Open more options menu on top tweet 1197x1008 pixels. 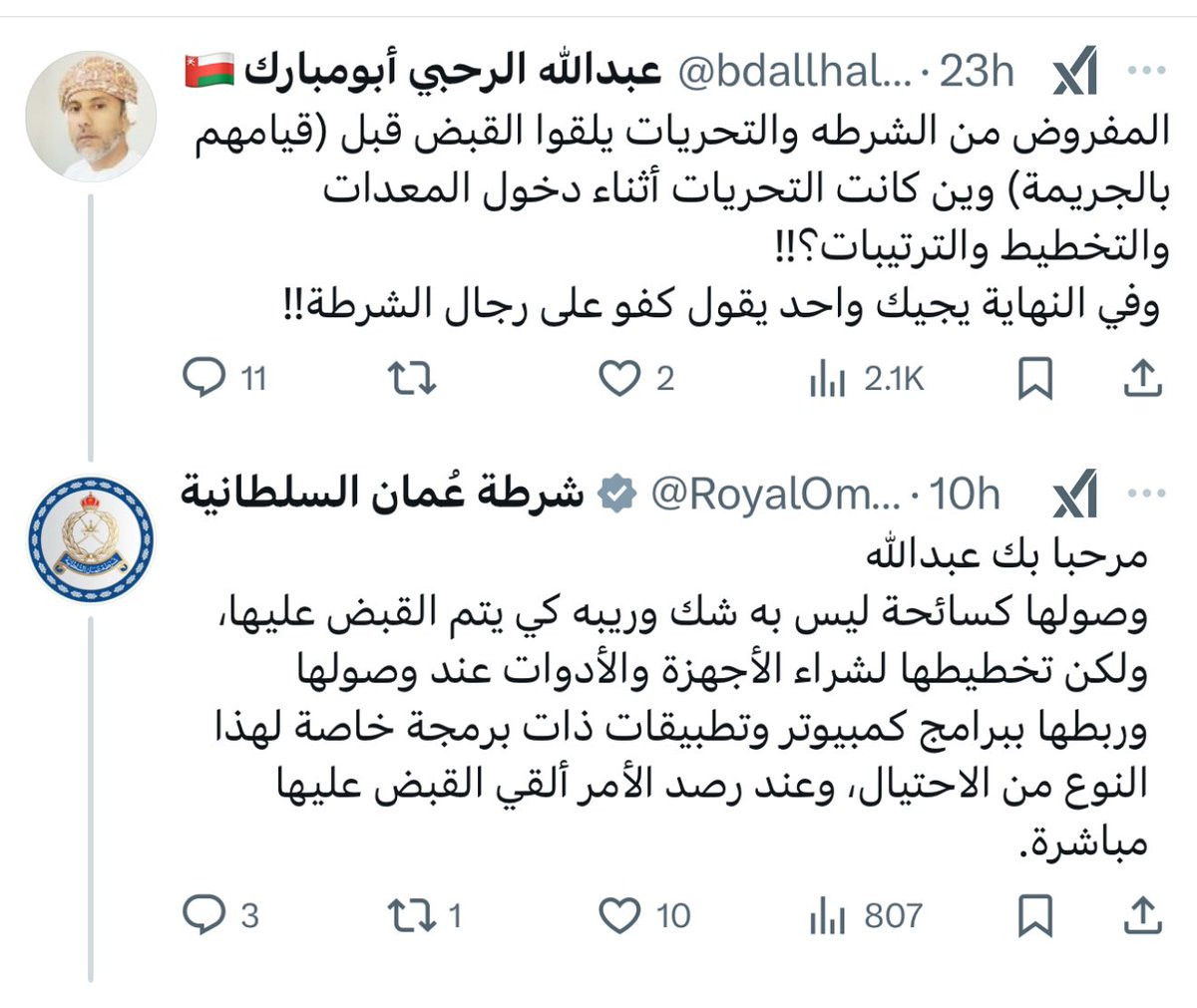click(x=1145, y=71)
